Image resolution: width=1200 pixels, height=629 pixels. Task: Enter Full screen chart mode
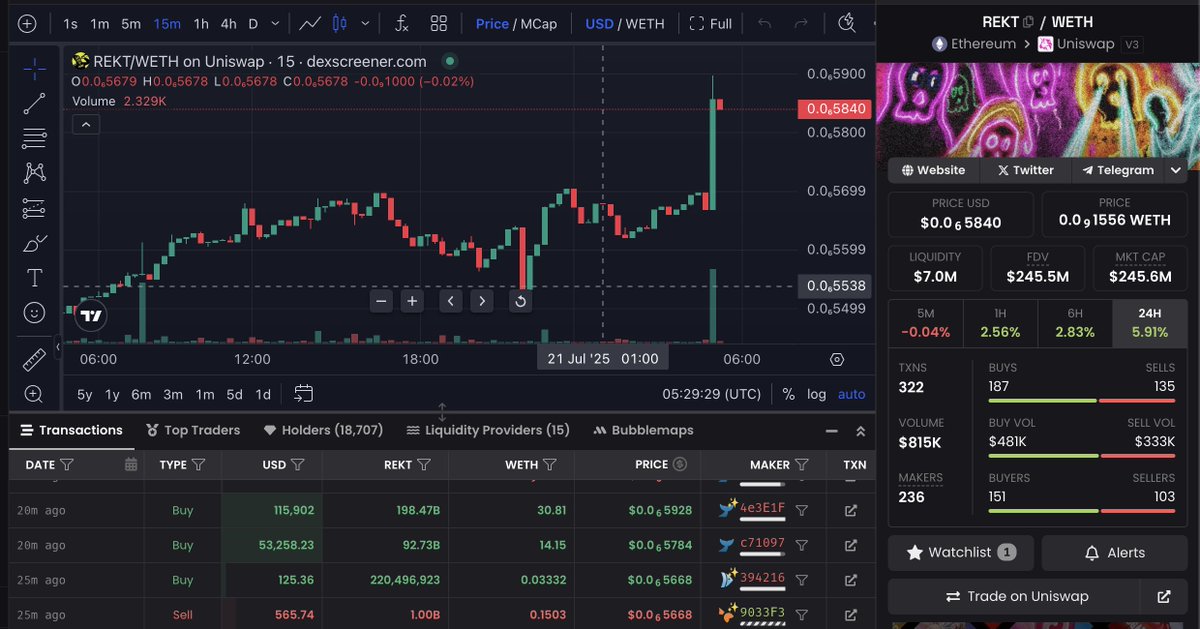[x=711, y=23]
